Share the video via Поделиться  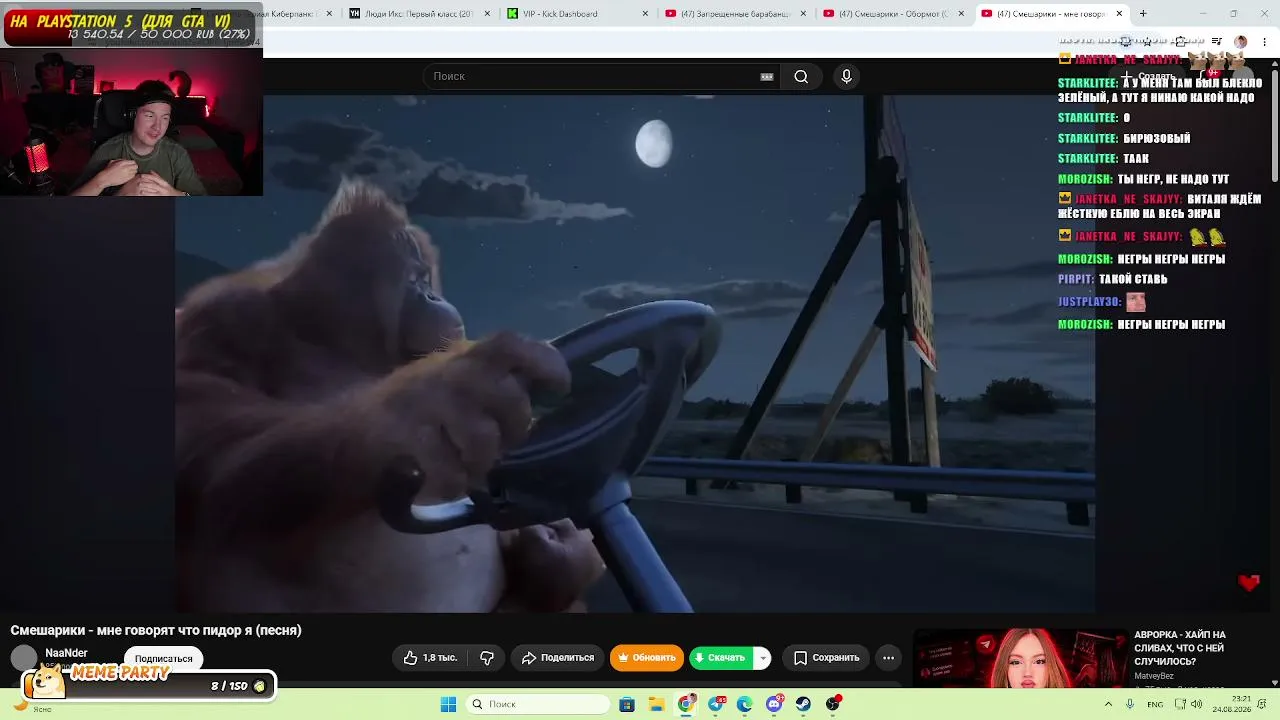coord(558,658)
